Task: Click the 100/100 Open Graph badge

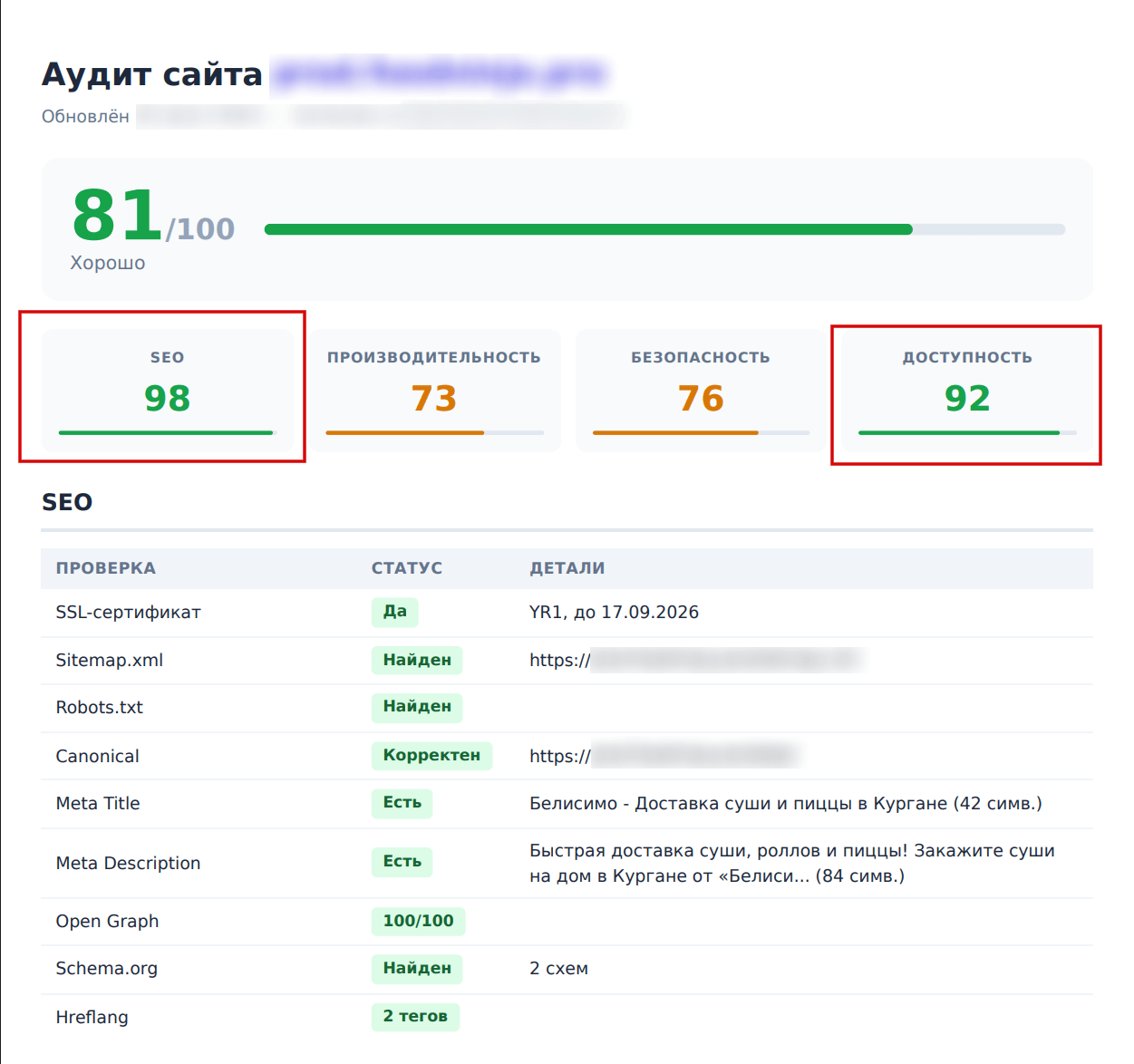Action: click(x=418, y=921)
